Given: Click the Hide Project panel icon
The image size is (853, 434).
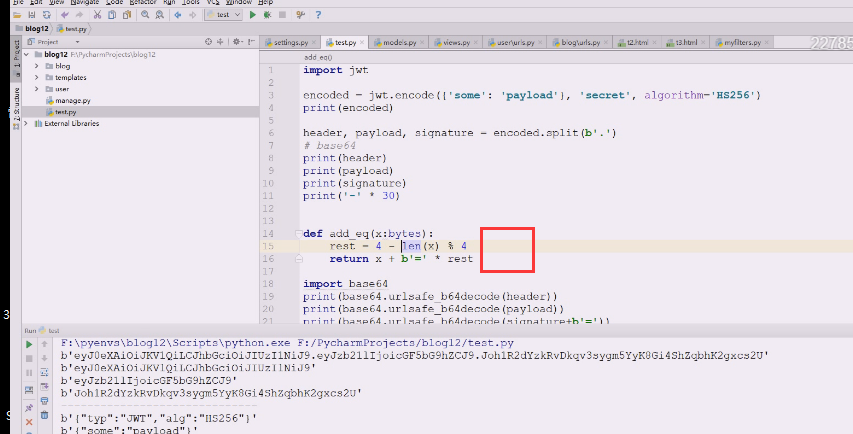Looking at the screenshot, I should [x=251, y=42].
